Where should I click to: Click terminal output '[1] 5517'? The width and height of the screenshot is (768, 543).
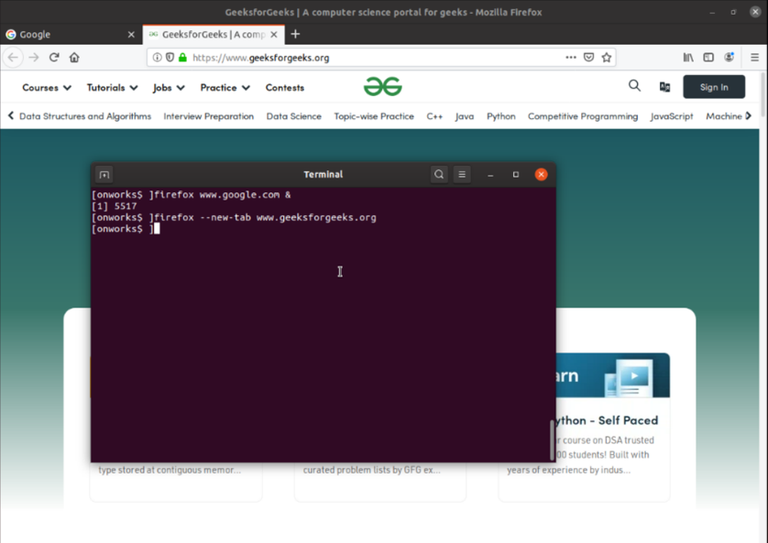[114, 206]
